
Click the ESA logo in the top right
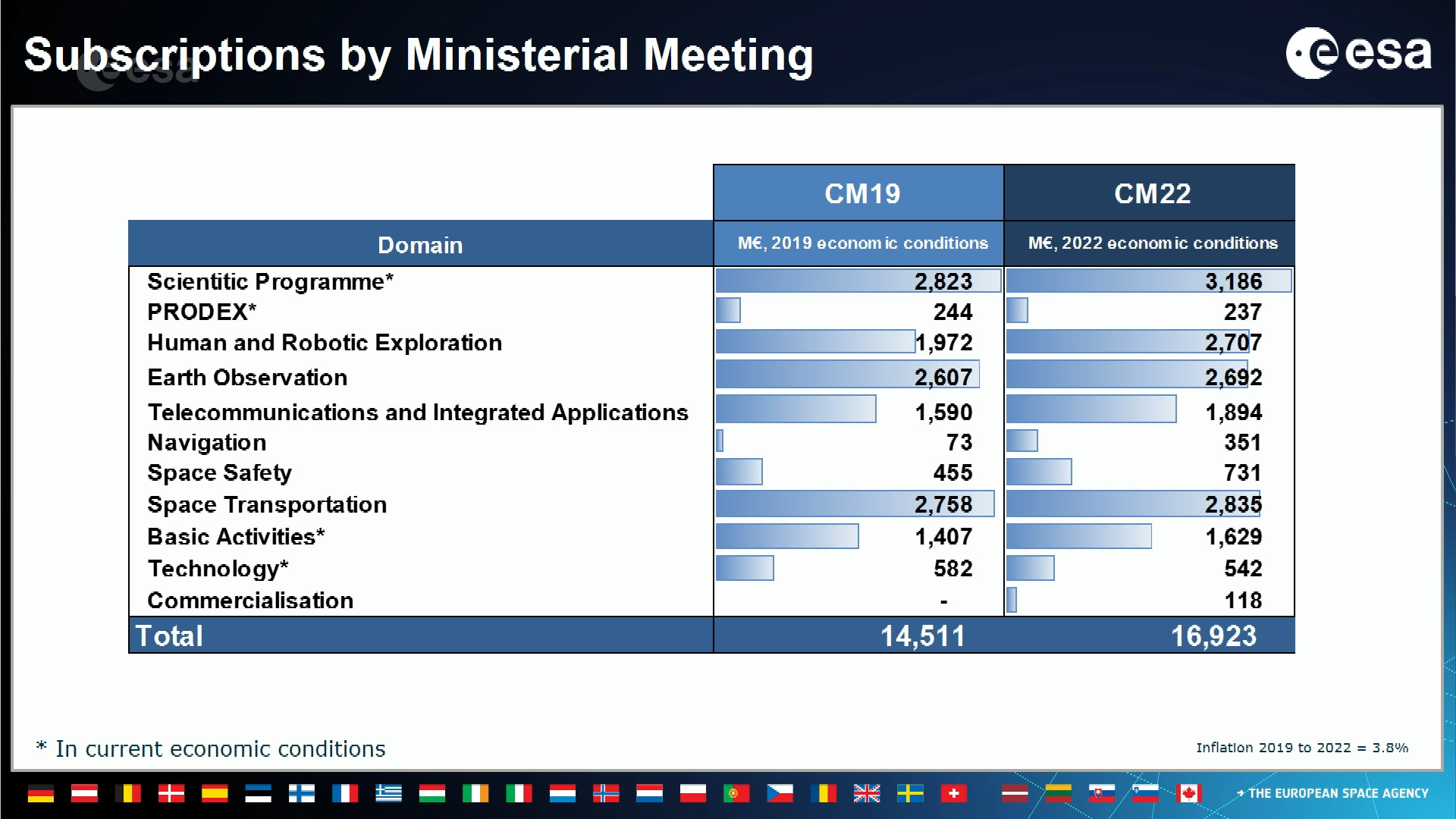coord(1358,53)
